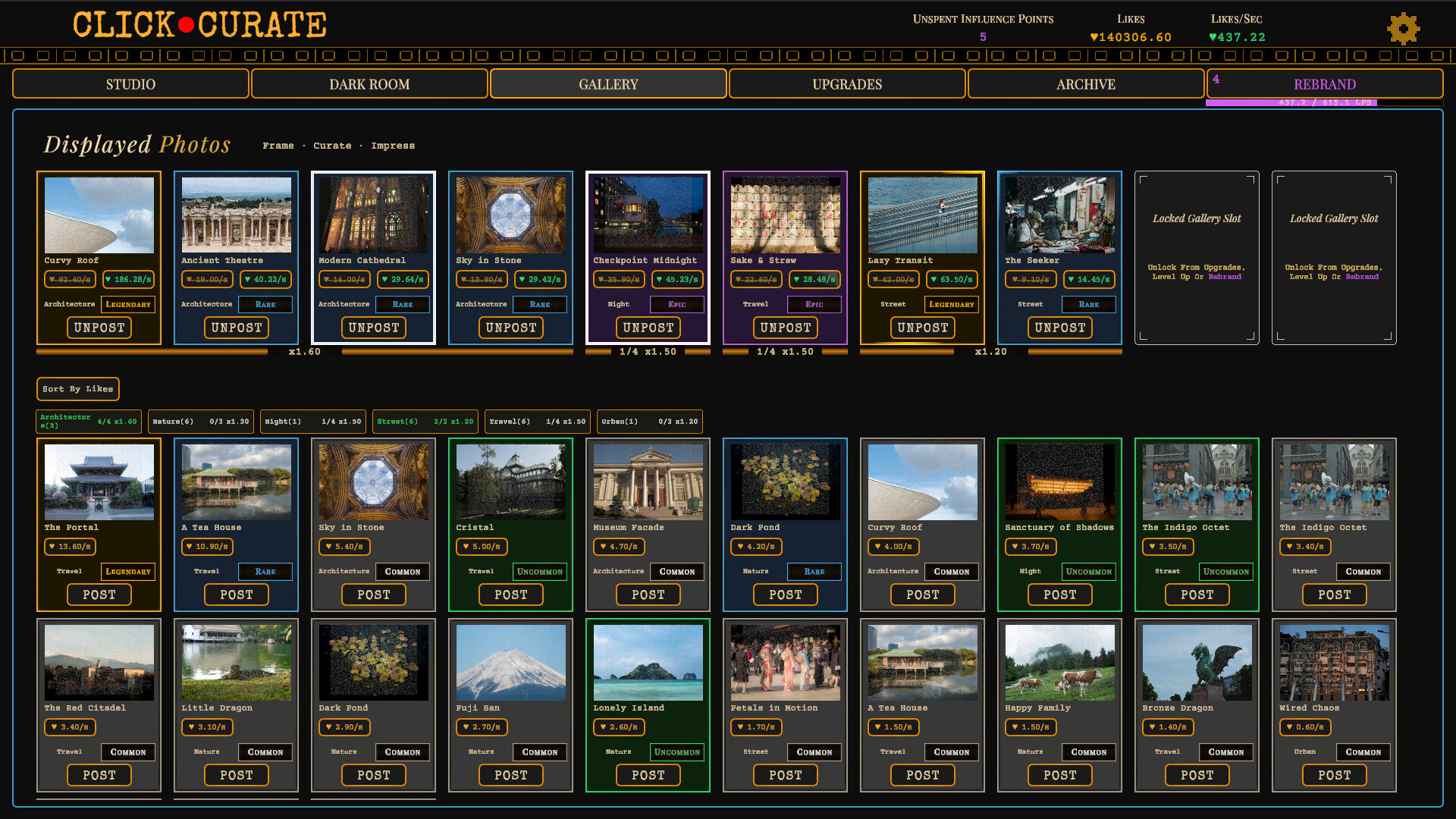Toggle the Nature(6) category filter
1456x819 pixels.
(200, 422)
